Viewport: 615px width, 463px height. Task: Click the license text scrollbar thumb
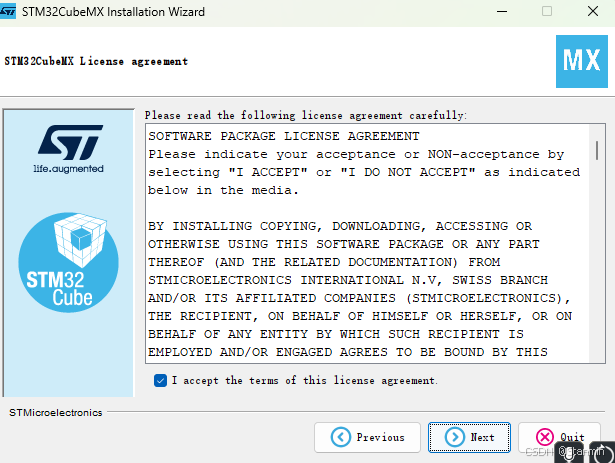click(597, 151)
